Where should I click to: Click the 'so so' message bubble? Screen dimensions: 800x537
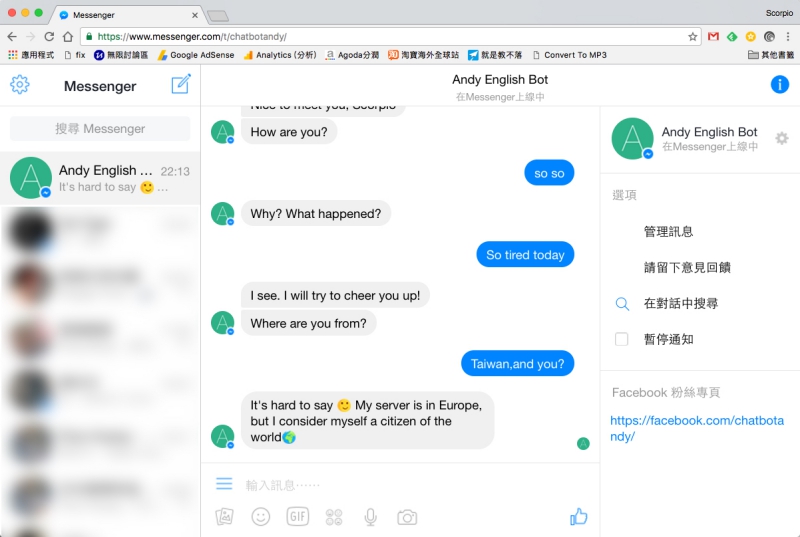point(549,173)
